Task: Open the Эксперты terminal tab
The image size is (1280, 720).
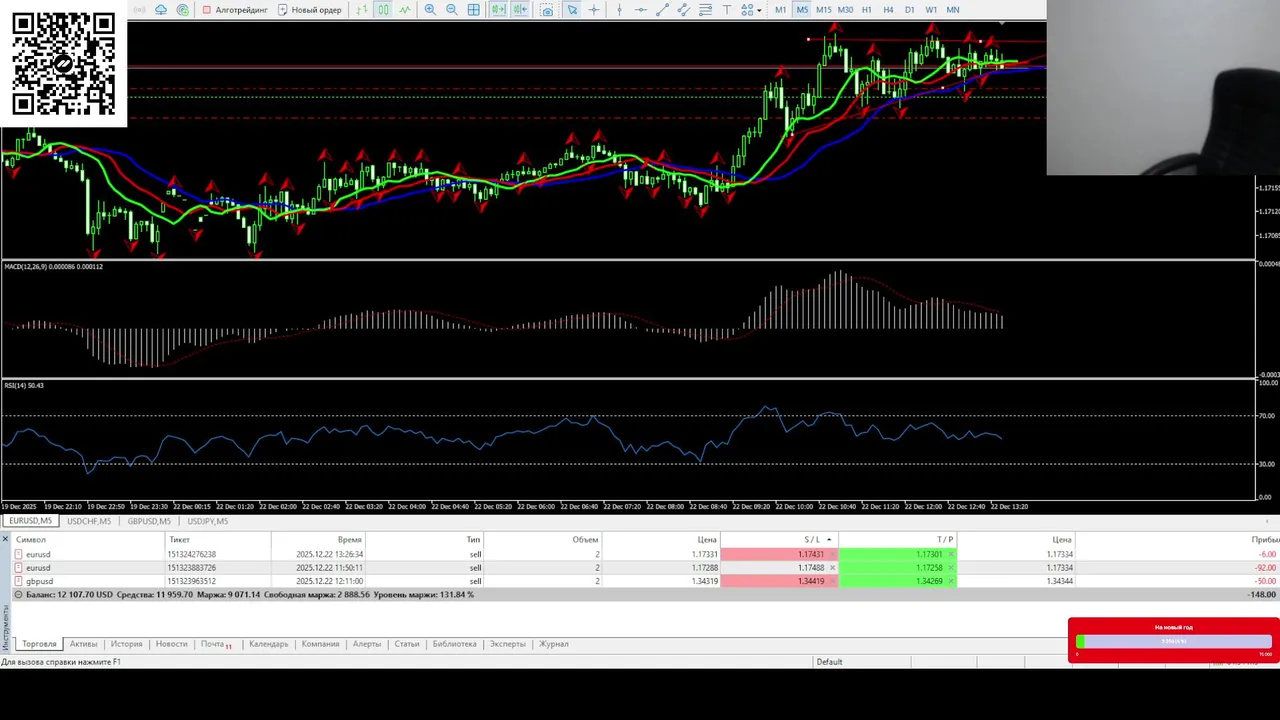Action: [x=507, y=644]
